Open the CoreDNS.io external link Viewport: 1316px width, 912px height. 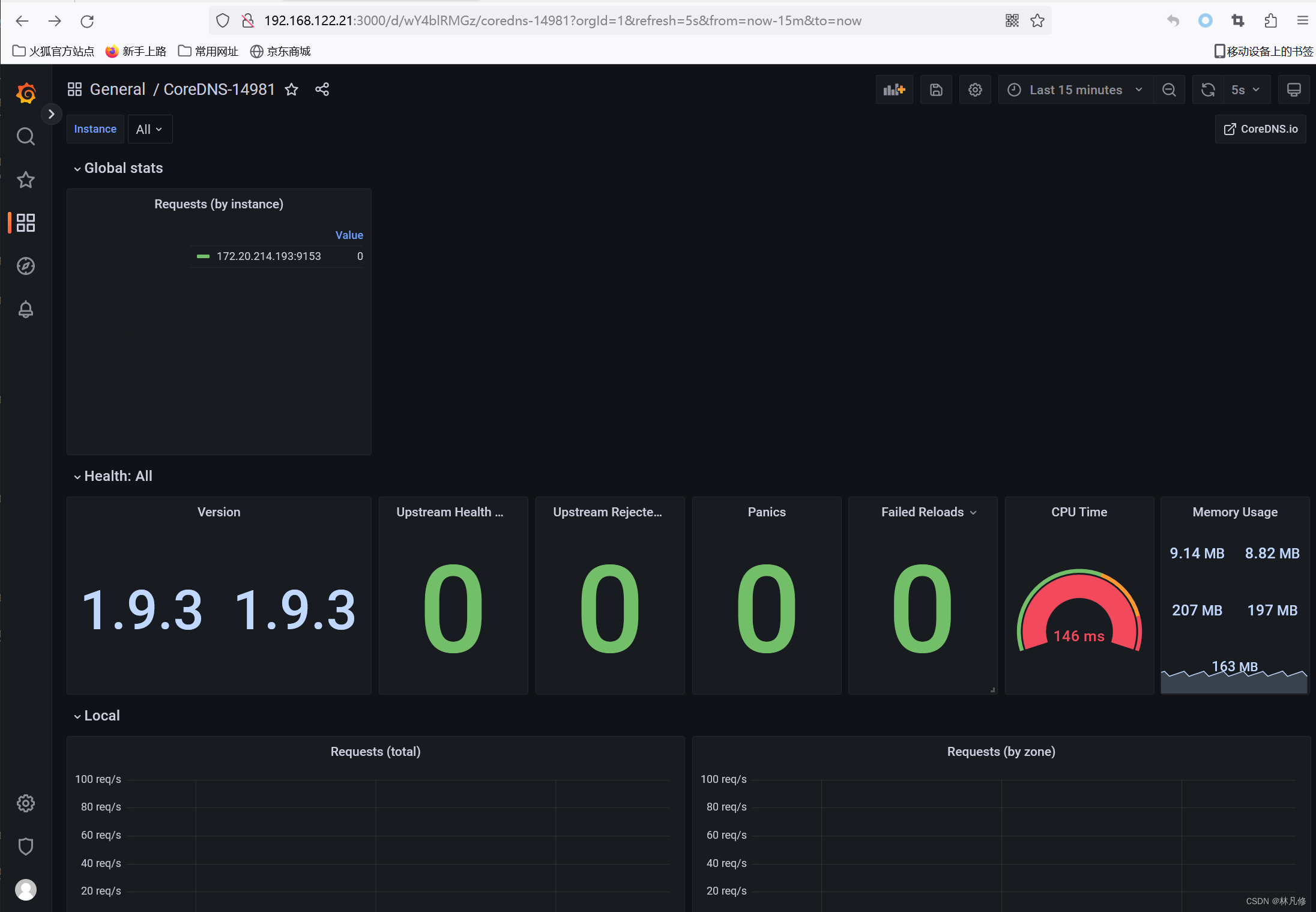(x=1261, y=129)
